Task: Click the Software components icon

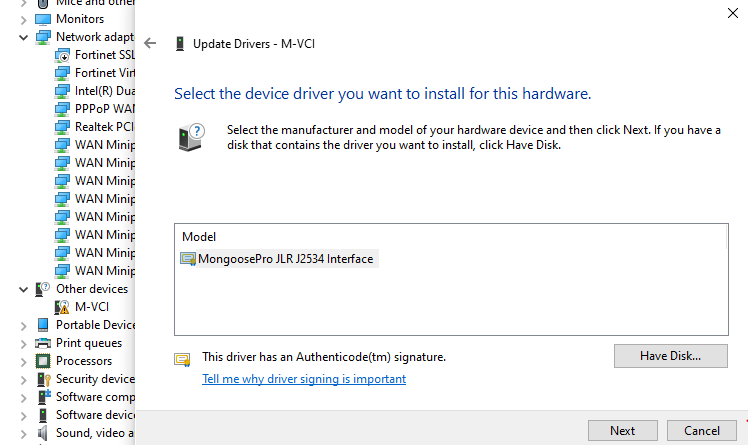Action: (x=44, y=397)
